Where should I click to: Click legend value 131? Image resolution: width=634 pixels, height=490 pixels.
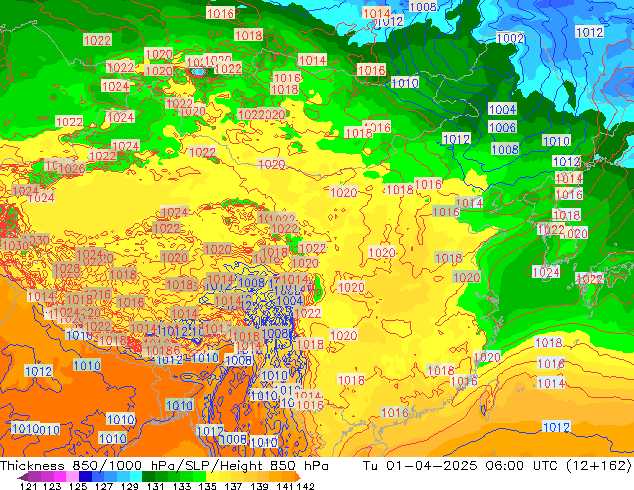click(x=155, y=486)
